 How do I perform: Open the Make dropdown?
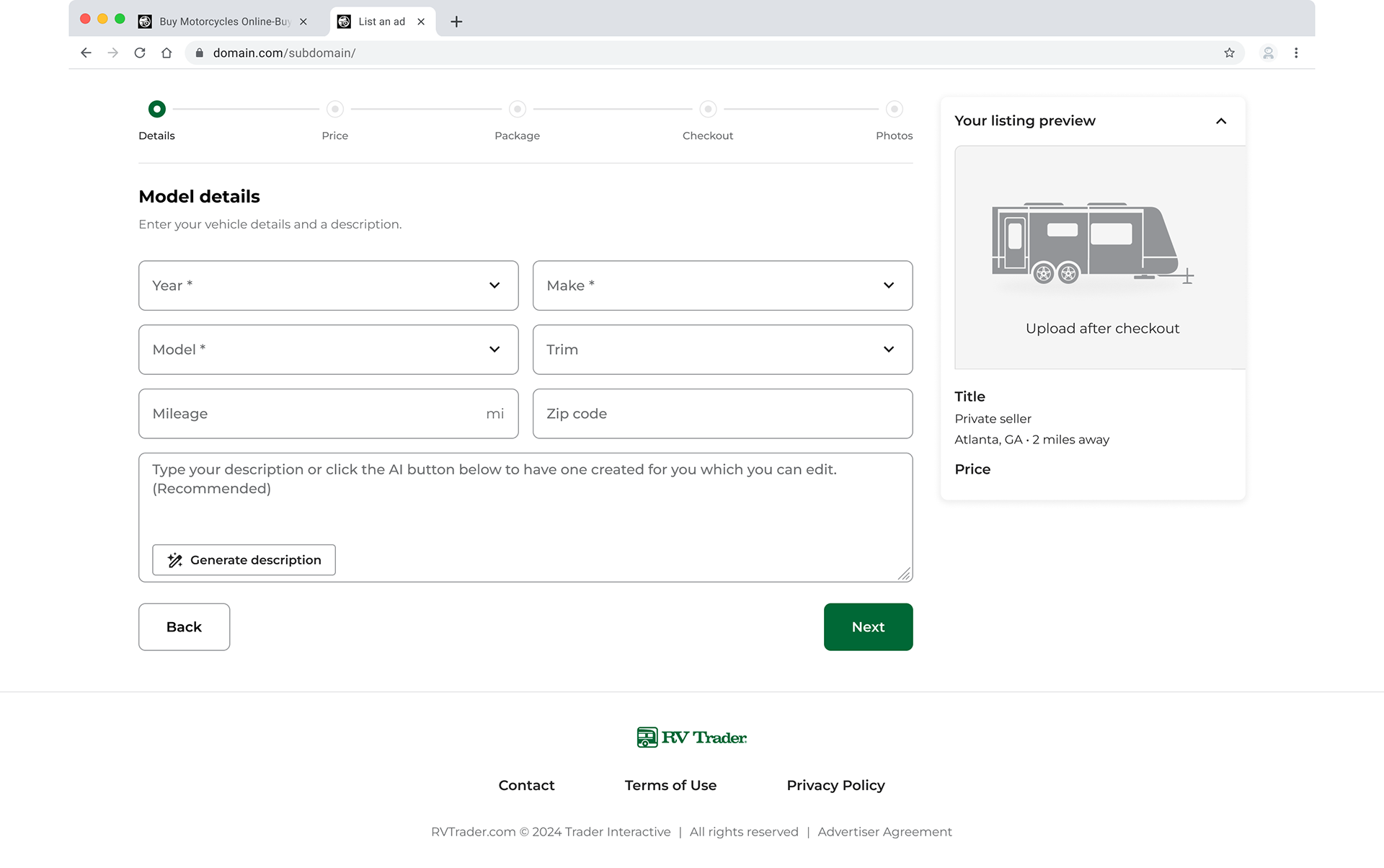pyautogui.click(x=722, y=285)
